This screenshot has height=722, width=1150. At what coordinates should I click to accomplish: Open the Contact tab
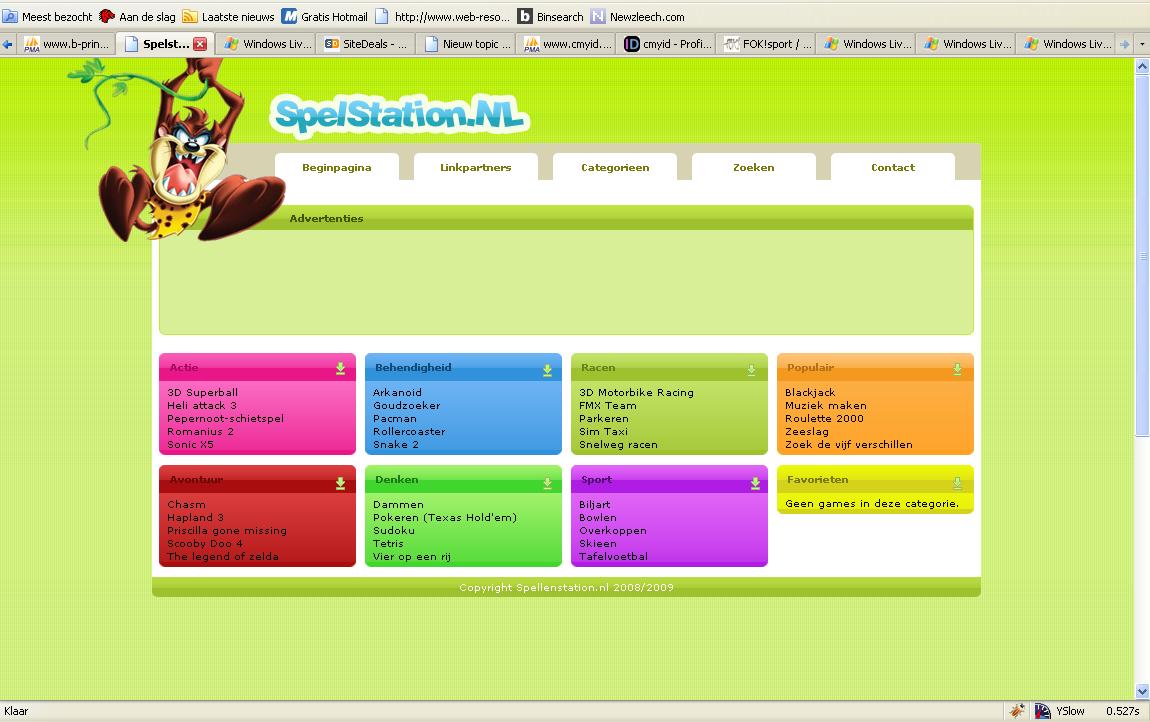click(x=893, y=167)
